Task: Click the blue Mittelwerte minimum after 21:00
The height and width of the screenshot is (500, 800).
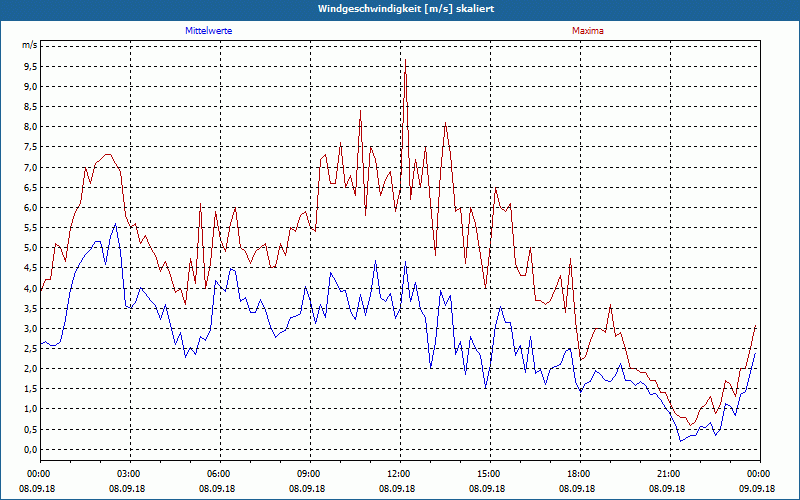Action: coord(681,441)
